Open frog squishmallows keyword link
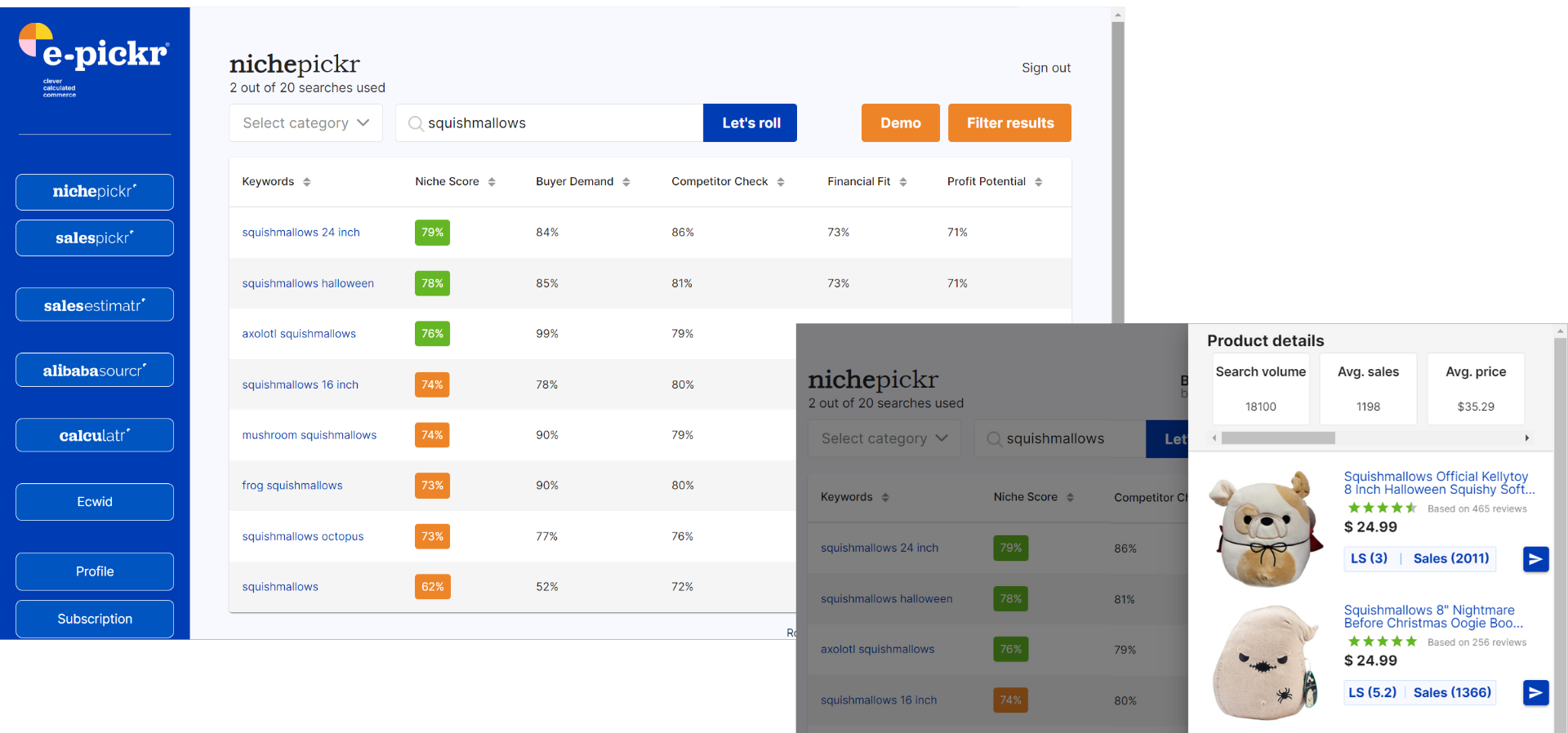Viewport: 1568px width, 733px height. [292, 486]
